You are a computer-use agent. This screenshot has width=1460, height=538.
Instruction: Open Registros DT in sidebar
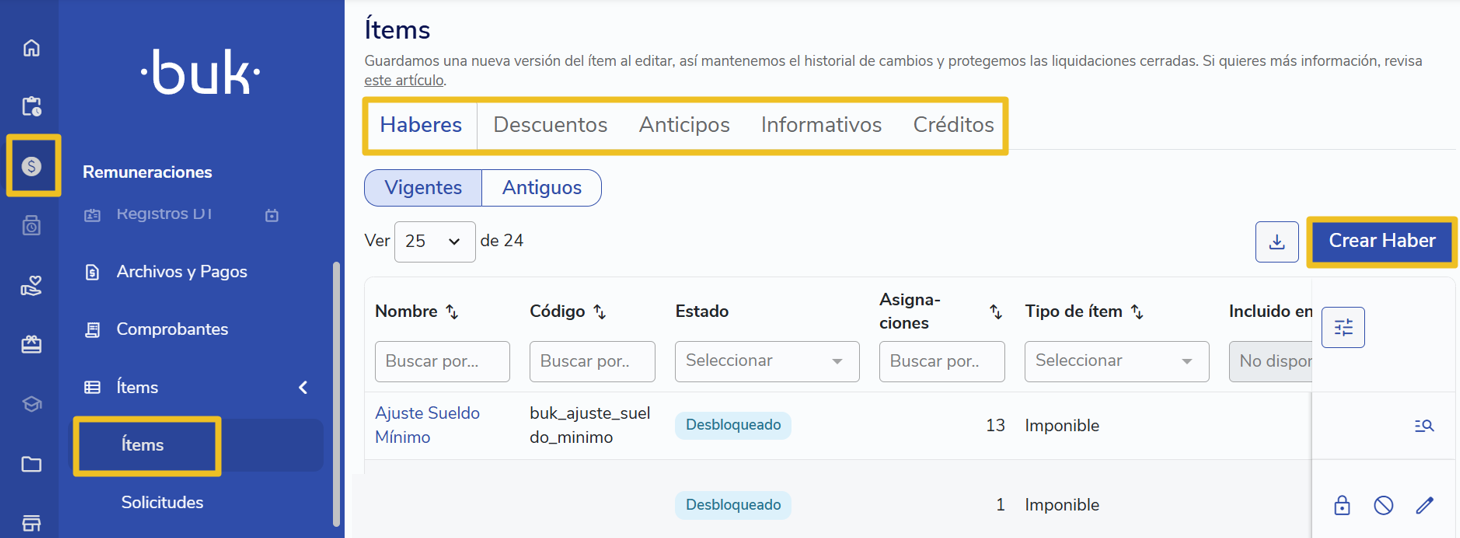pyautogui.click(x=165, y=214)
